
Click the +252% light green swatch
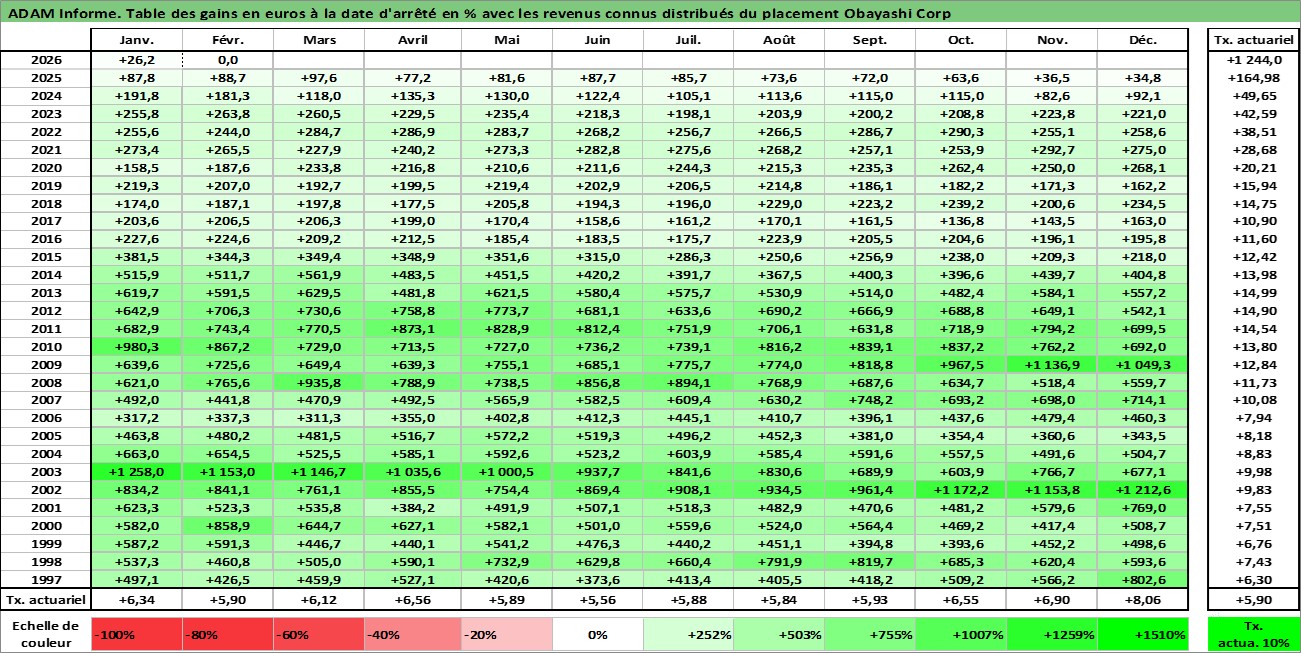(688, 634)
